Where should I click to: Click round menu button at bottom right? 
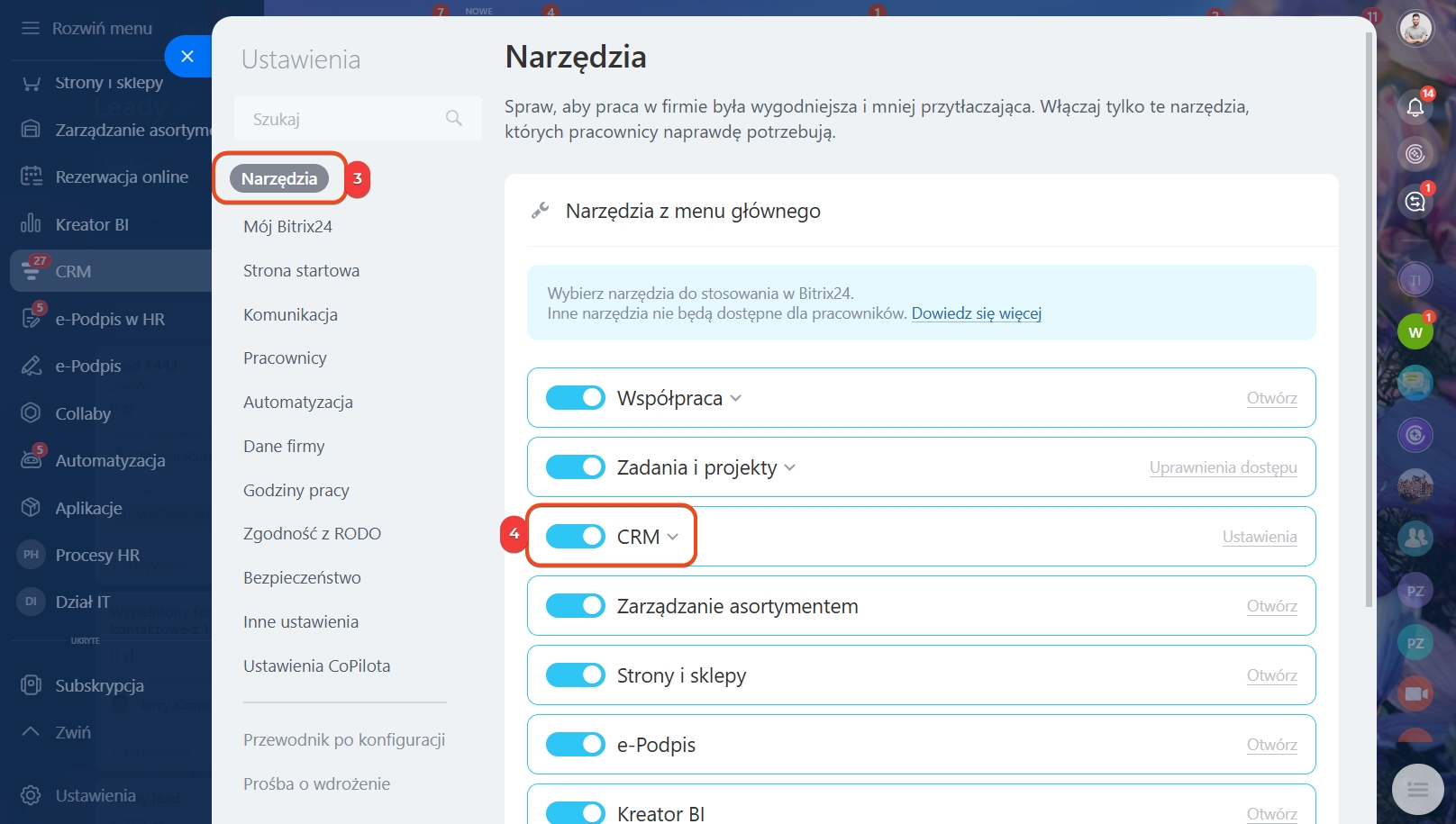click(x=1418, y=790)
